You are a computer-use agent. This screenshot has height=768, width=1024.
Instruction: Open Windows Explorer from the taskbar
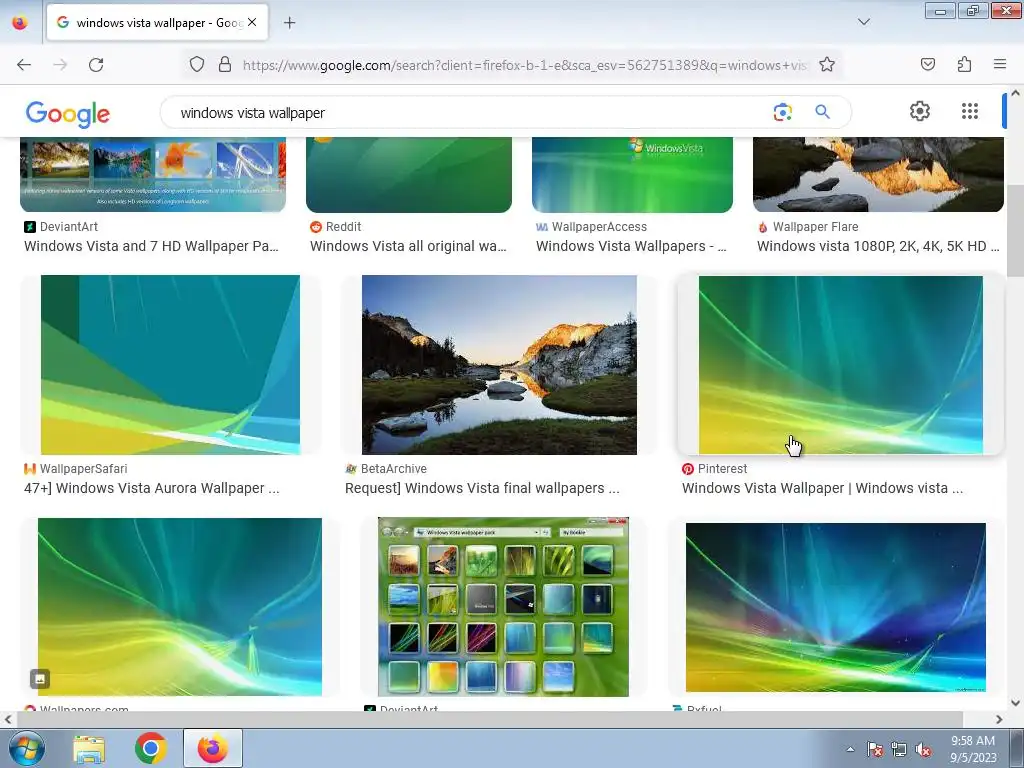(x=89, y=748)
